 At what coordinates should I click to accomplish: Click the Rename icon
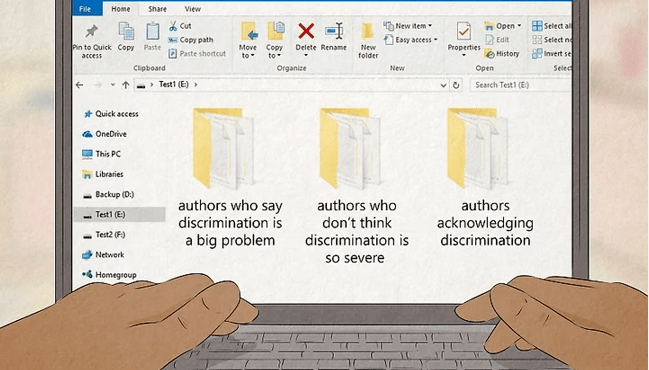pyautogui.click(x=334, y=31)
